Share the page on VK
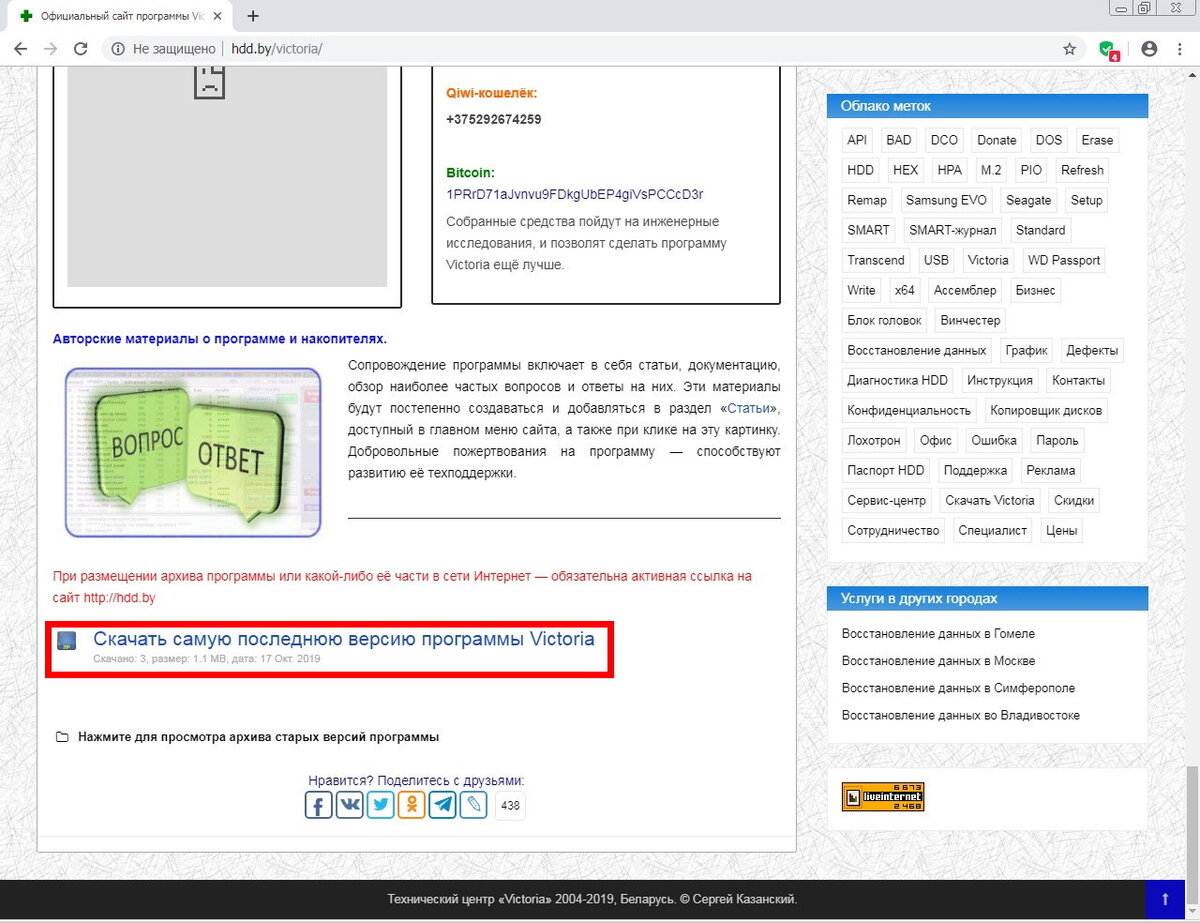Screen dimensions: 1200x923 (x=350, y=805)
